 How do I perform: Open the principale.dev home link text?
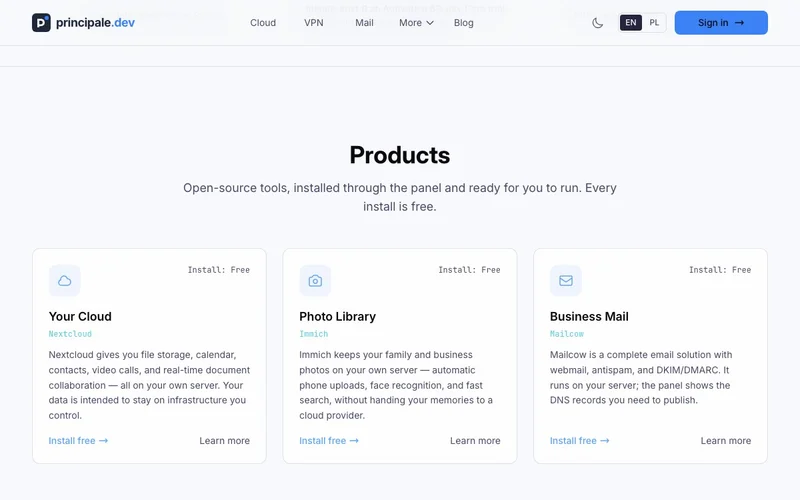(x=95, y=22)
